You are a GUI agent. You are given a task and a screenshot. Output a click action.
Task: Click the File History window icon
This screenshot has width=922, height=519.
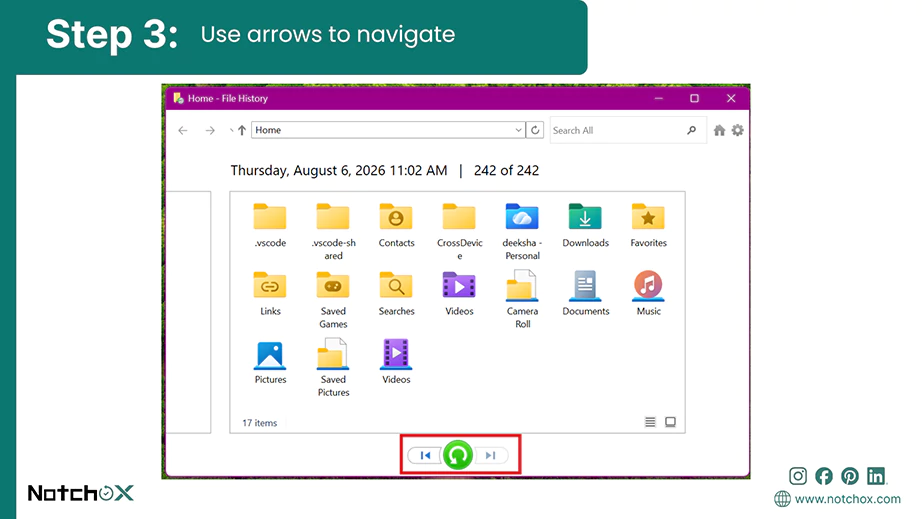(x=179, y=98)
